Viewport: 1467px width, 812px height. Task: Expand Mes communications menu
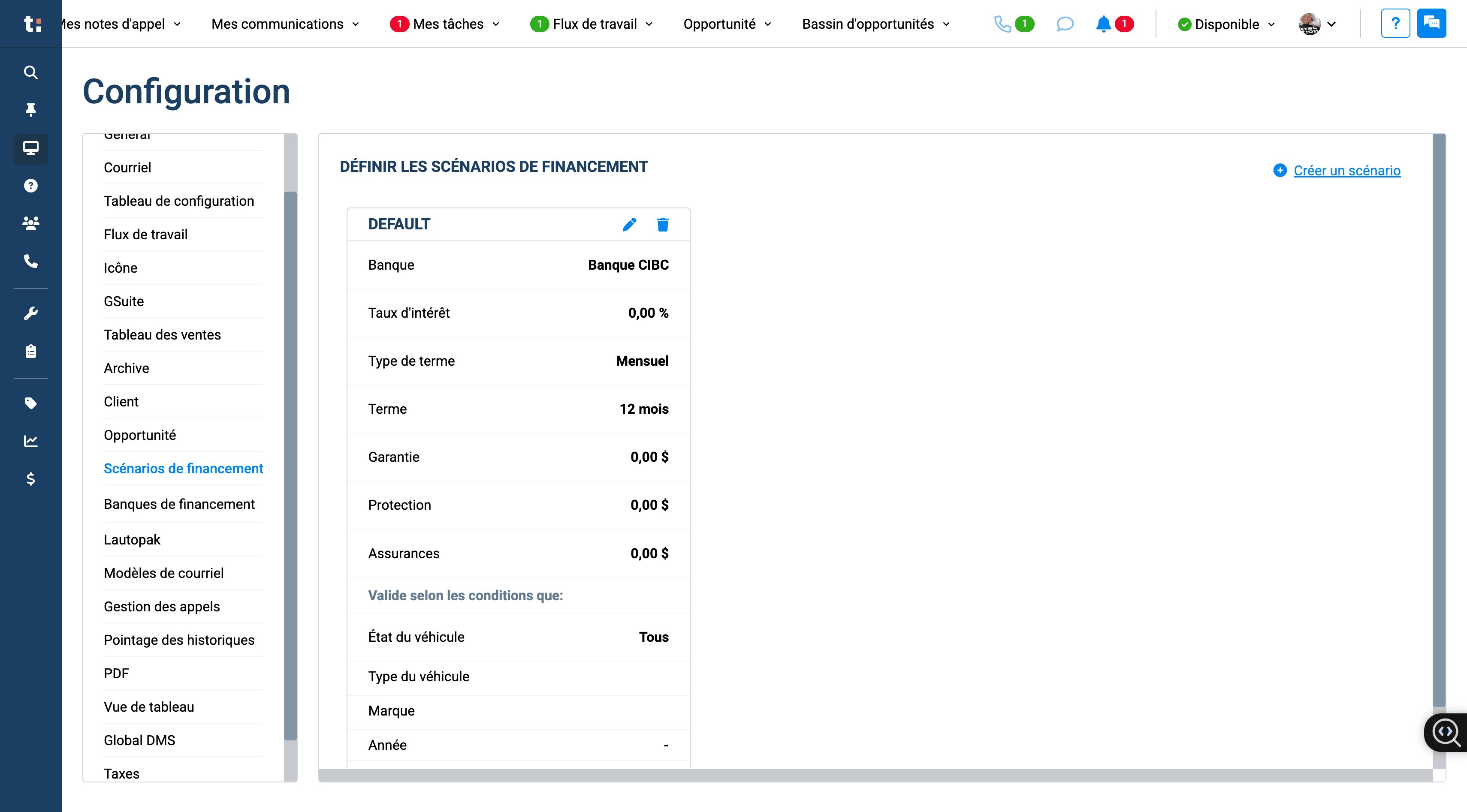(285, 24)
